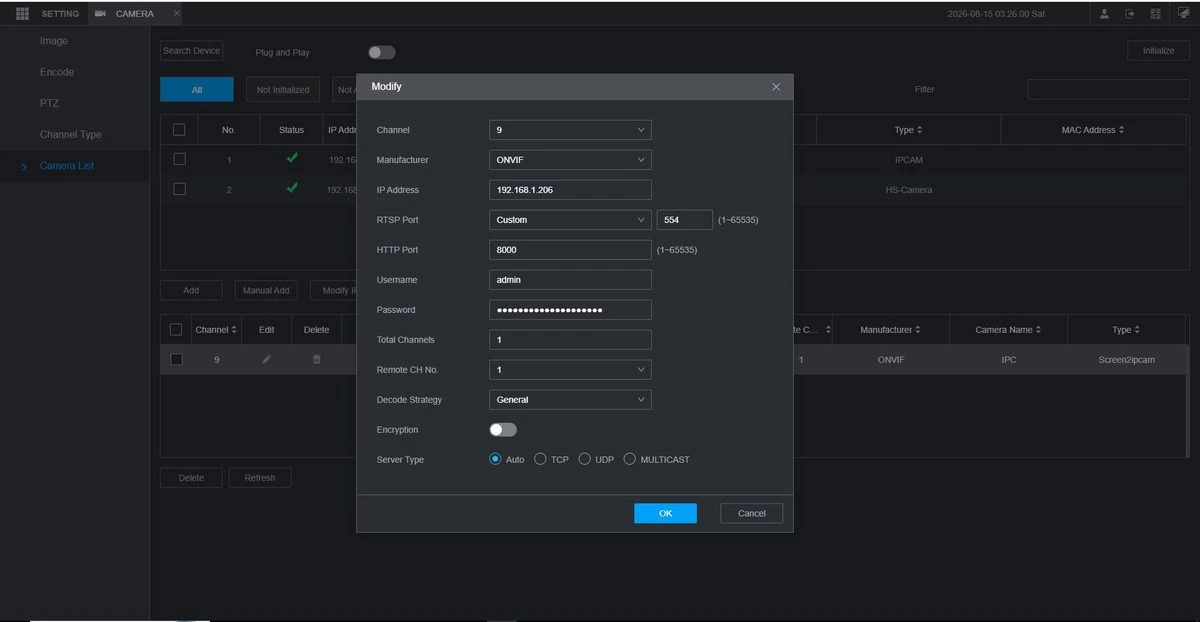Check the select-all box in added devices header
The width and height of the screenshot is (1200, 622).
[176, 329]
